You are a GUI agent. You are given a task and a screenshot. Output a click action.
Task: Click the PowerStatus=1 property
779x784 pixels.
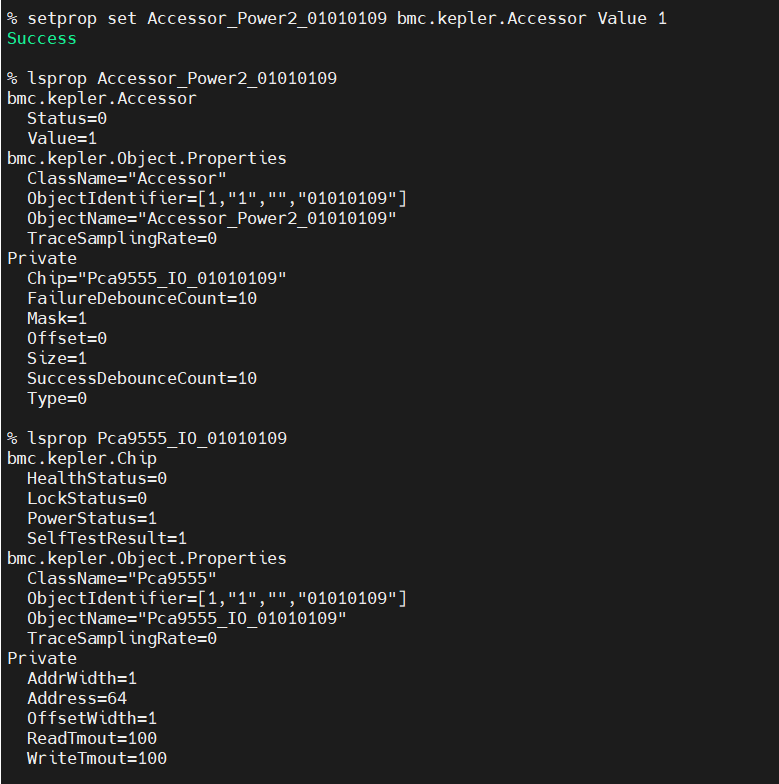[91, 518]
